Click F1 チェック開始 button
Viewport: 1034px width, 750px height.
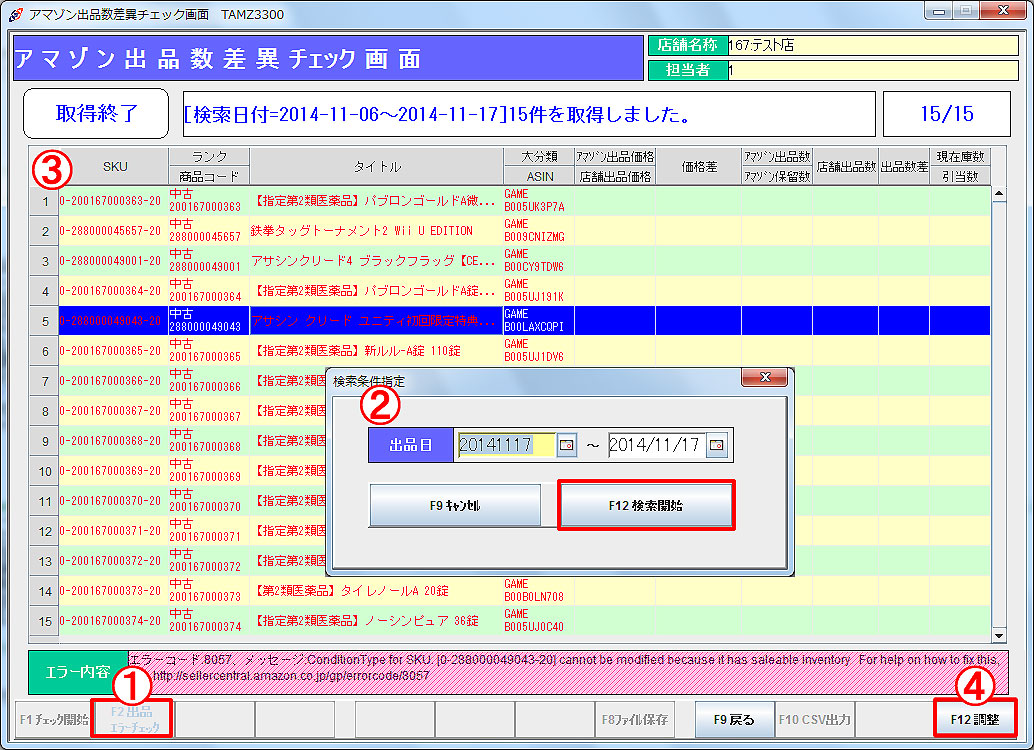tap(54, 719)
